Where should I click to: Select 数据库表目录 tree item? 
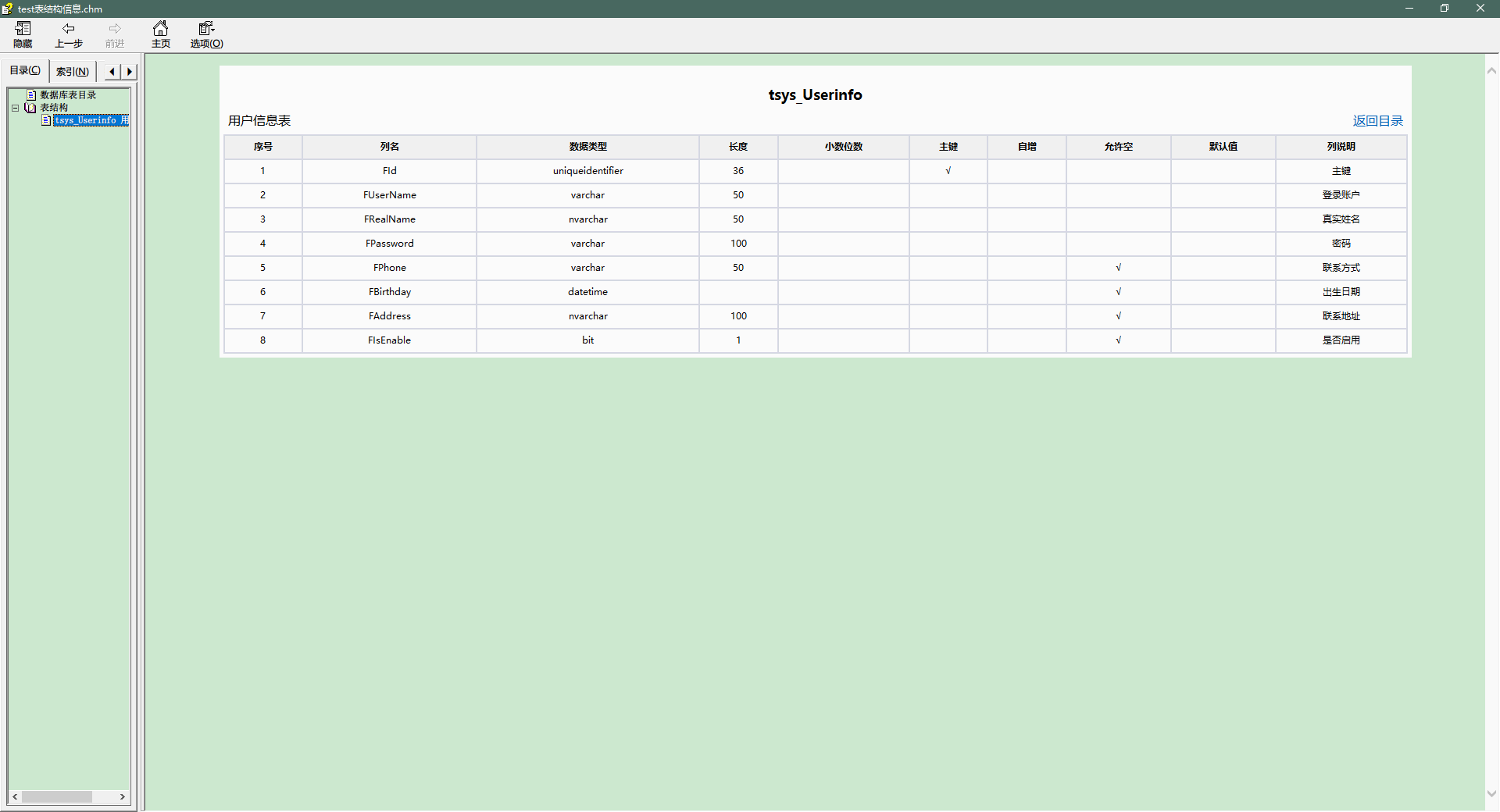point(68,94)
